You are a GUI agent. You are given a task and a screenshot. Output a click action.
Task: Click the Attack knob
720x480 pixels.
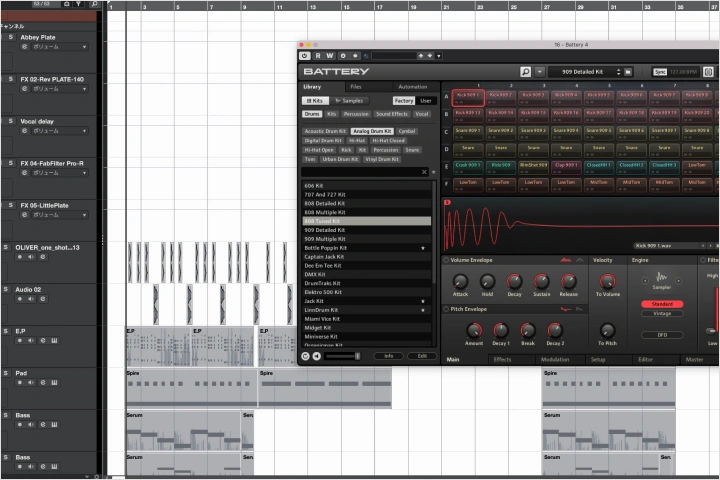[460, 281]
